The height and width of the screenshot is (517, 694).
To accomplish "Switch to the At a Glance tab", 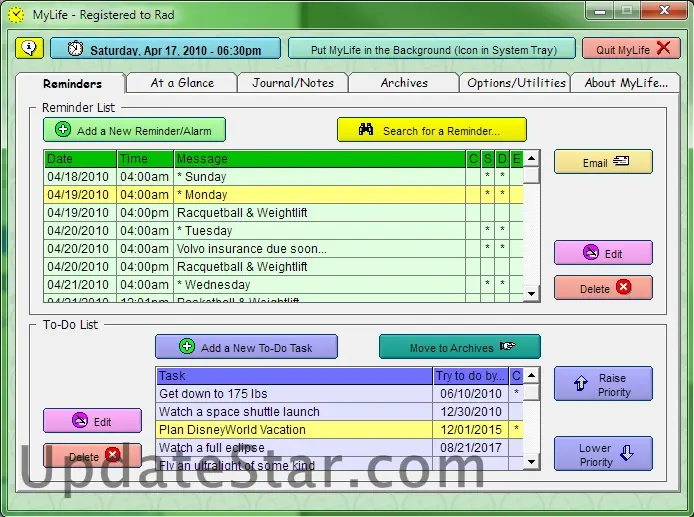I will click(182, 83).
